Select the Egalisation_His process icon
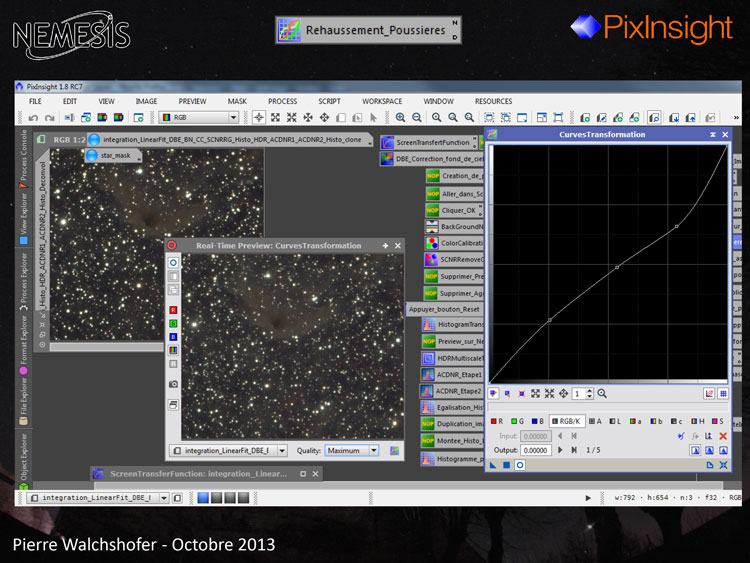This screenshot has width=750, height=563. (x=452, y=408)
